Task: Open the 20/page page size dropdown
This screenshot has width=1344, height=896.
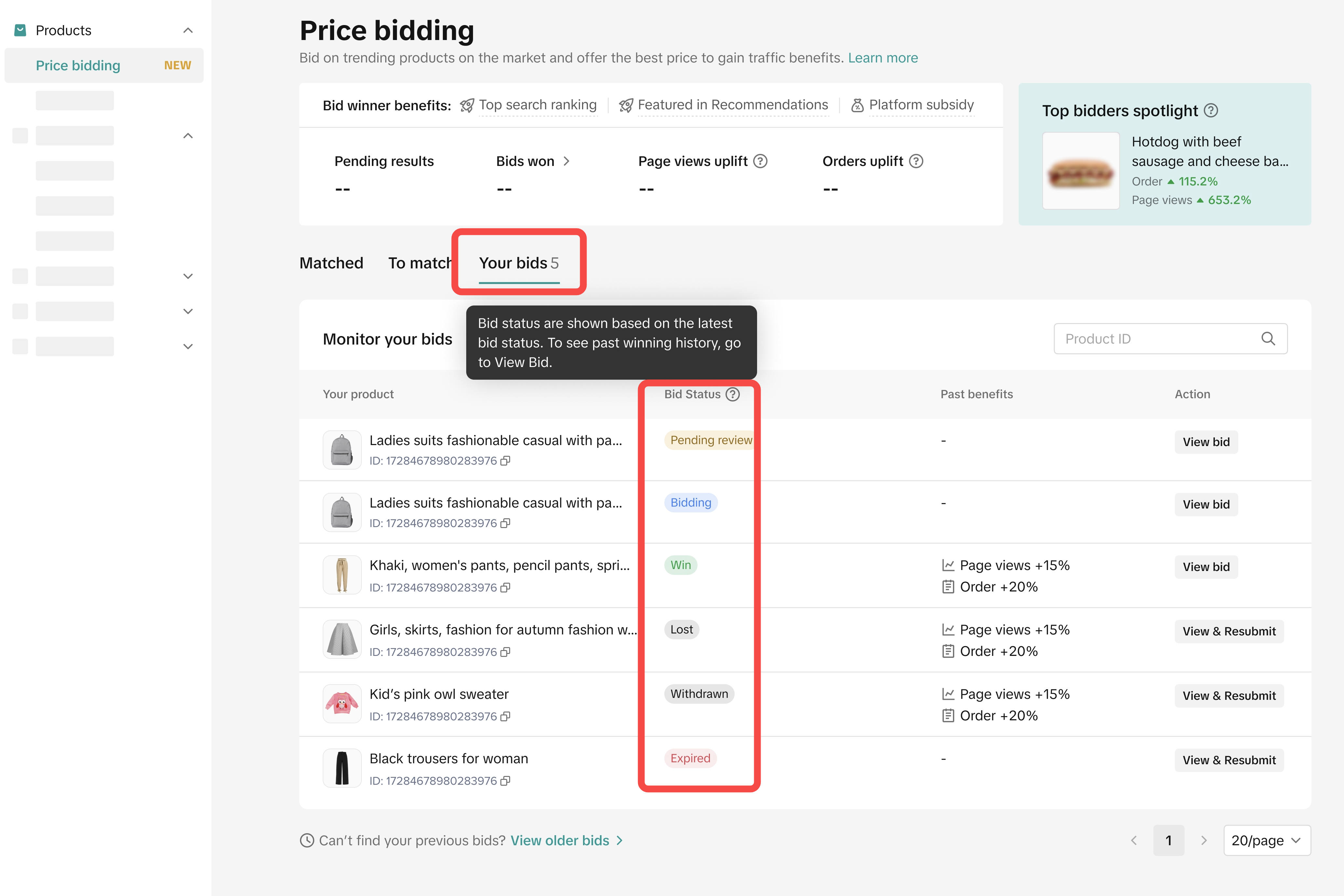Action: coord(1266,841)
